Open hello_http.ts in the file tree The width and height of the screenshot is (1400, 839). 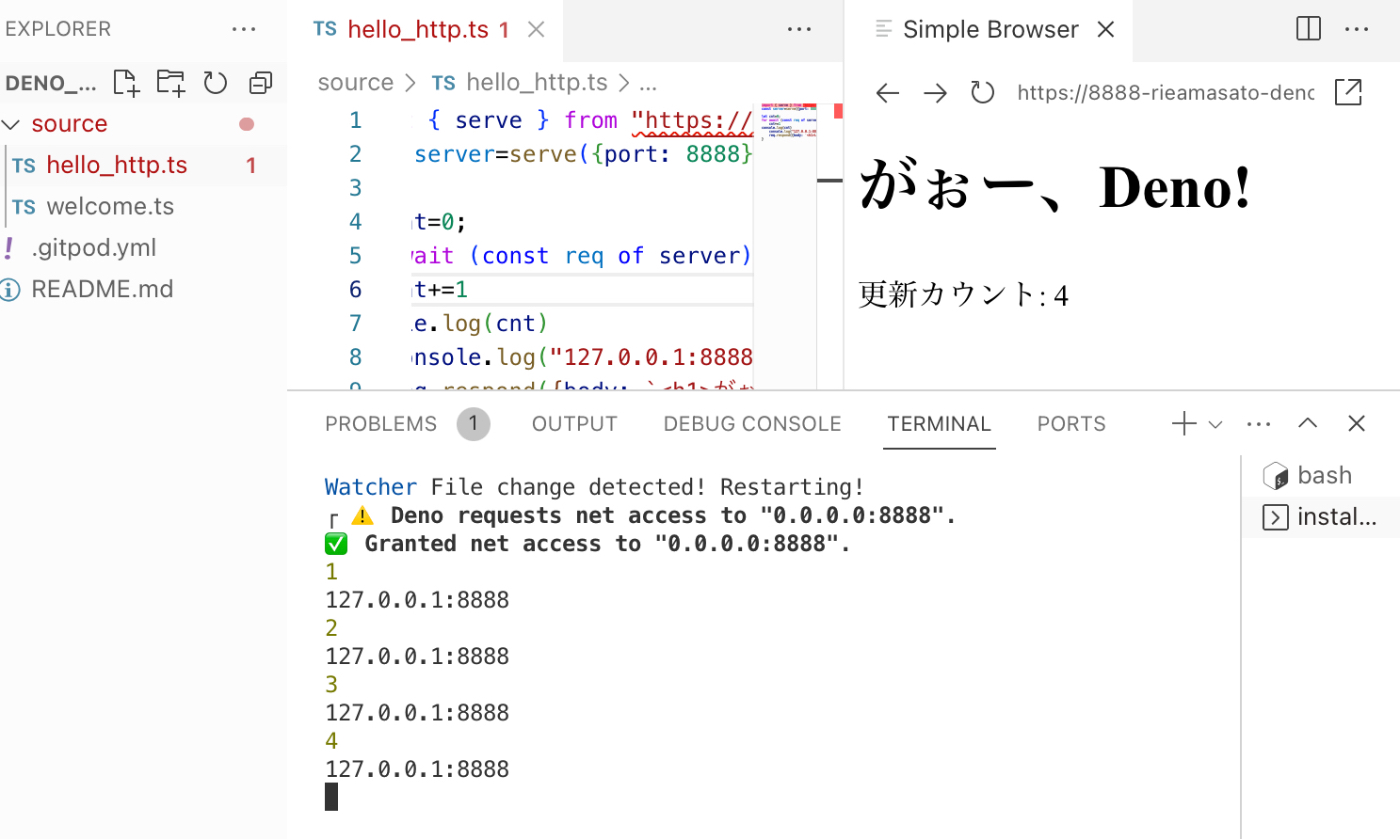(x=143, y=165)
